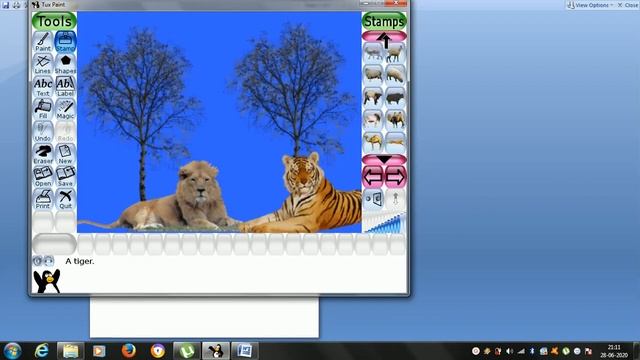Click the taskbar clock showing 21:11
This screenshot has height=360, width=640.
coord(613,351)
